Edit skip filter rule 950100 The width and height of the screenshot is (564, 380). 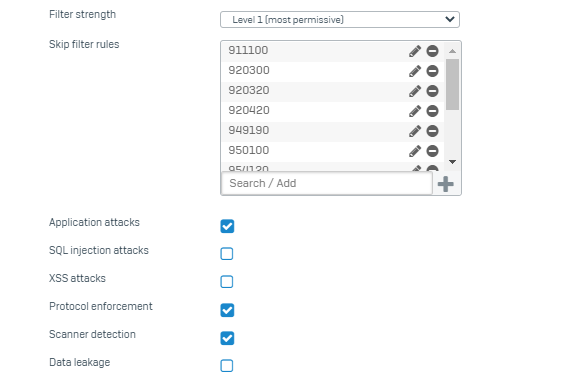click(415, 151)
